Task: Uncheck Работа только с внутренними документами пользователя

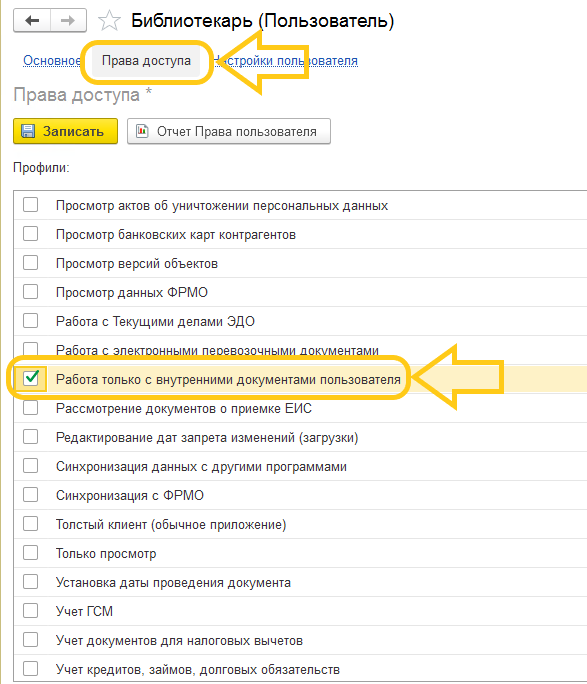Action: click(31, 378)
